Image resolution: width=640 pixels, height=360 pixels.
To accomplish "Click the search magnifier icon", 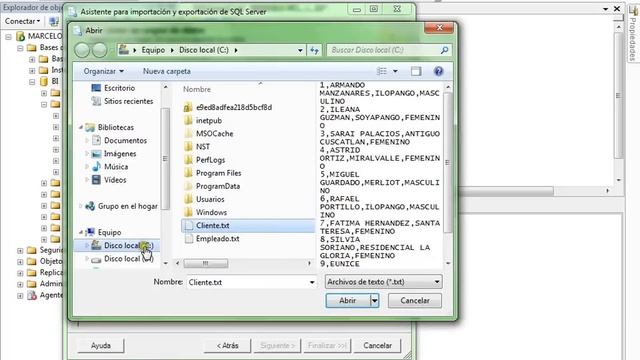I will pos(444,50).
